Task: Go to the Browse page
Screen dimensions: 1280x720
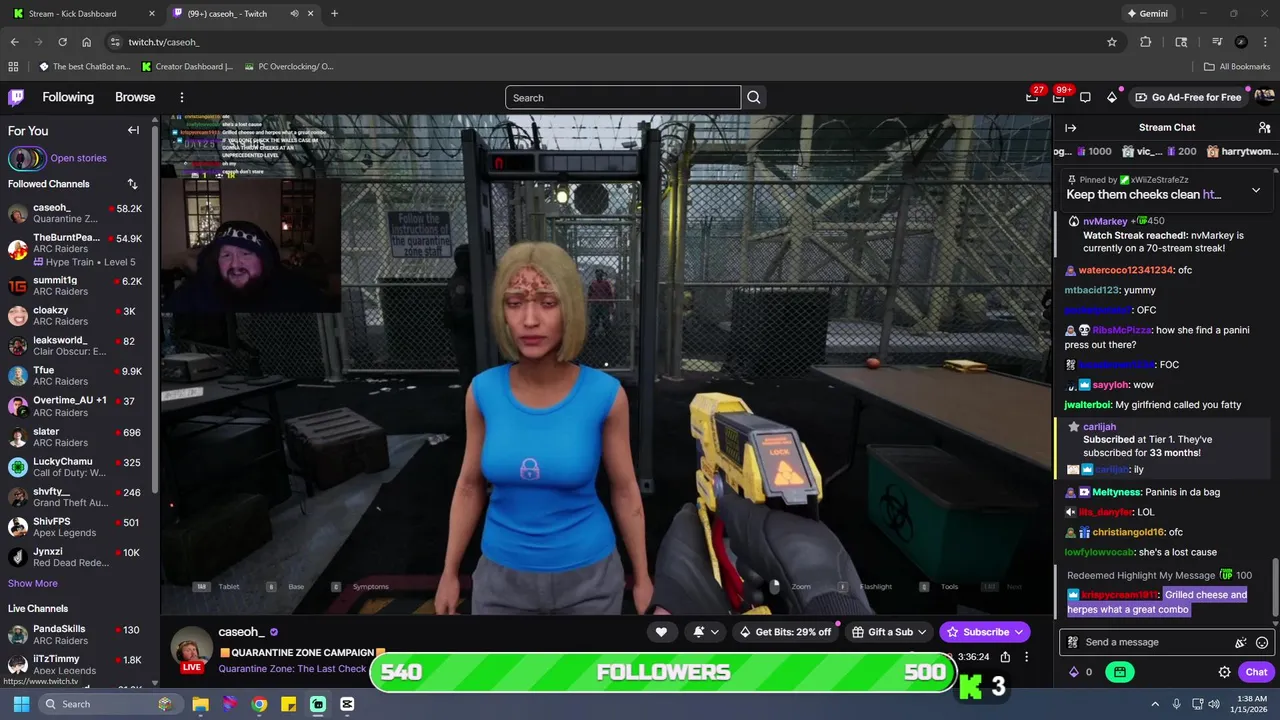Action: click(135, 97)
